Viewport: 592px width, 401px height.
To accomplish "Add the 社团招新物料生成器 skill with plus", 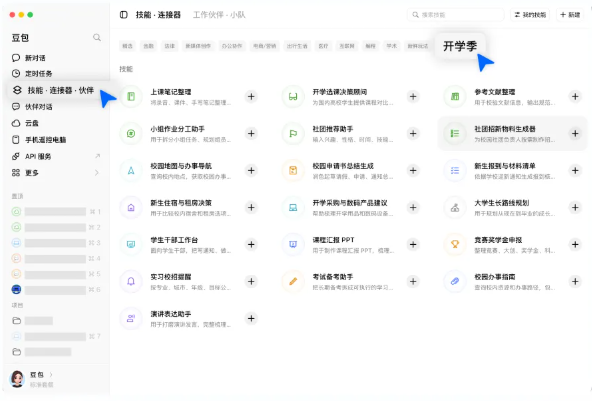I will point(575,134).
